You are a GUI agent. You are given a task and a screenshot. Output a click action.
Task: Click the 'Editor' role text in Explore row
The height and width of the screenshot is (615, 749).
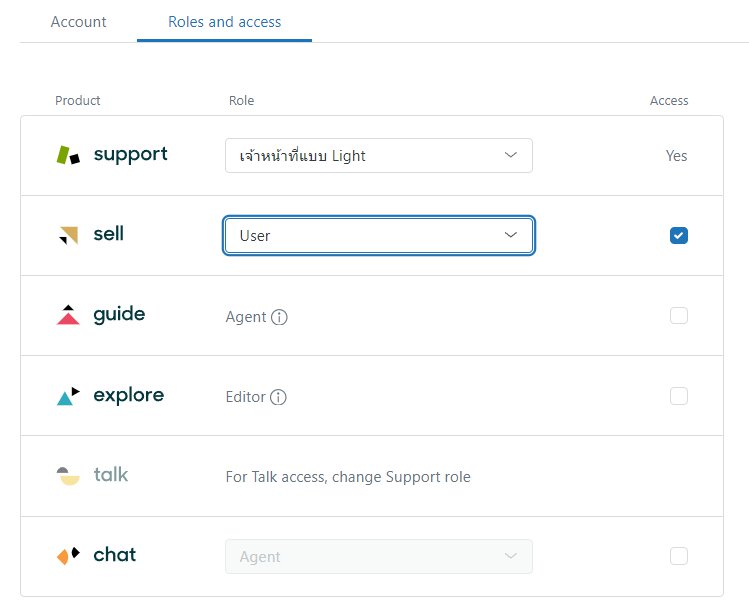click(x=246, y=397)
